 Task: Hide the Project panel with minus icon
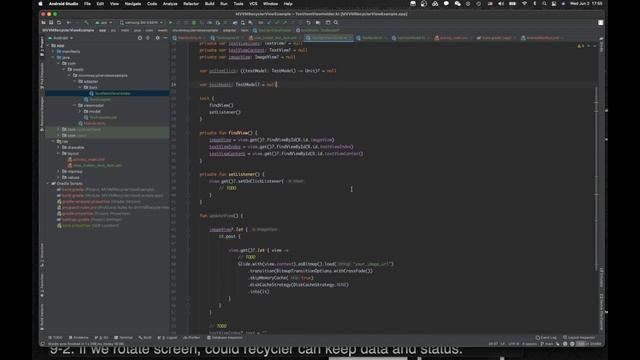coord(165,38)
